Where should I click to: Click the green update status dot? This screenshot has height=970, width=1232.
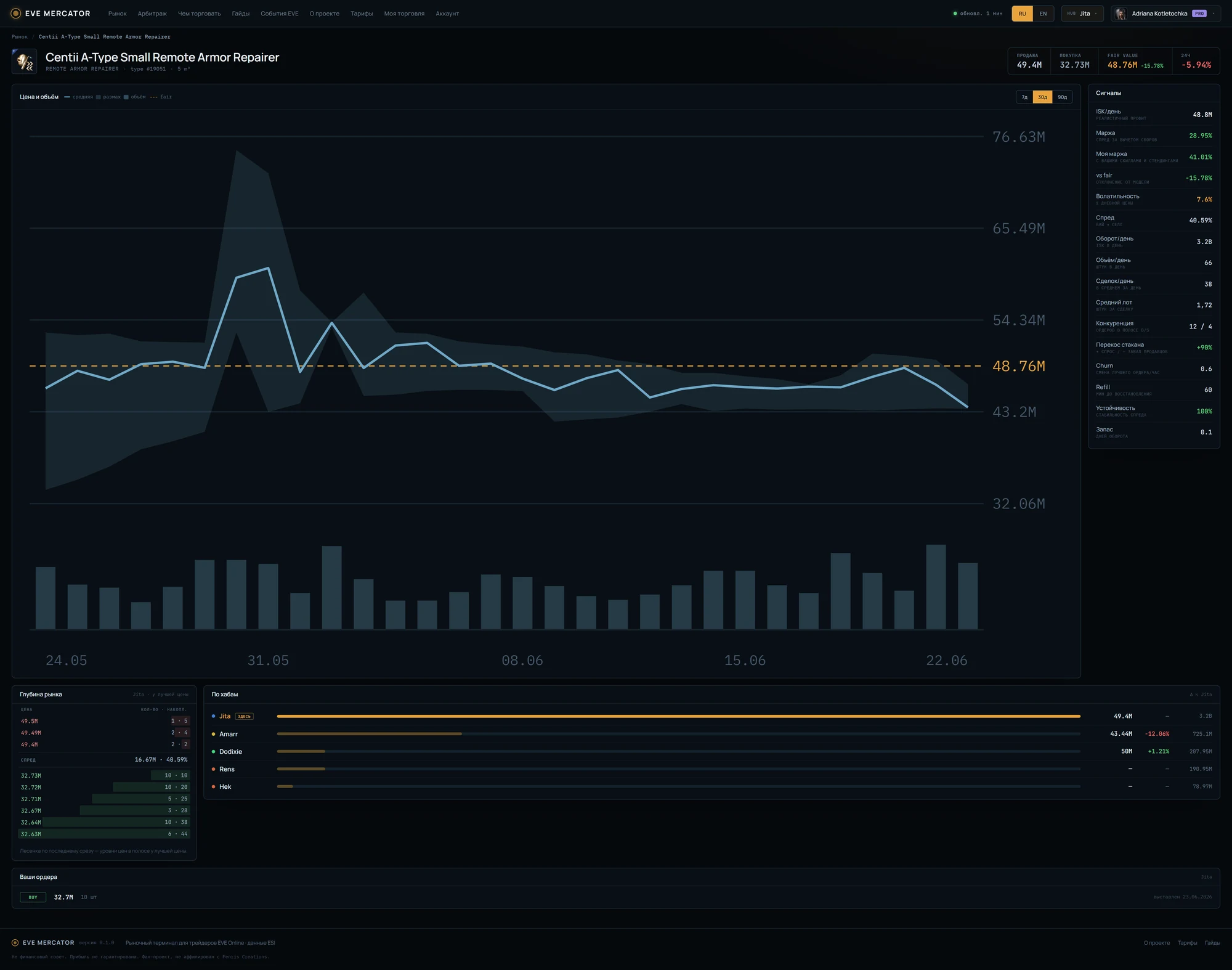click(955, 14)
